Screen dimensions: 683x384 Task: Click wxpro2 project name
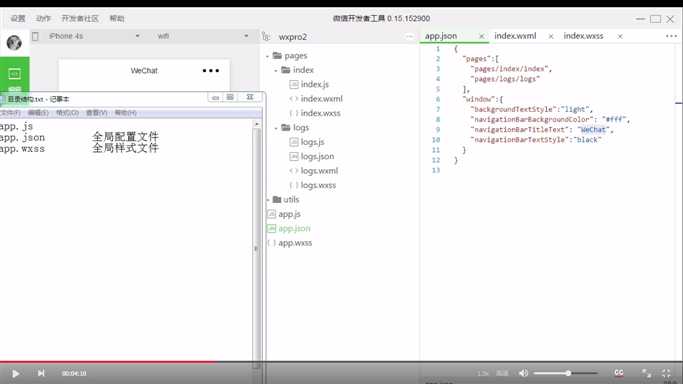coord(293,37)
